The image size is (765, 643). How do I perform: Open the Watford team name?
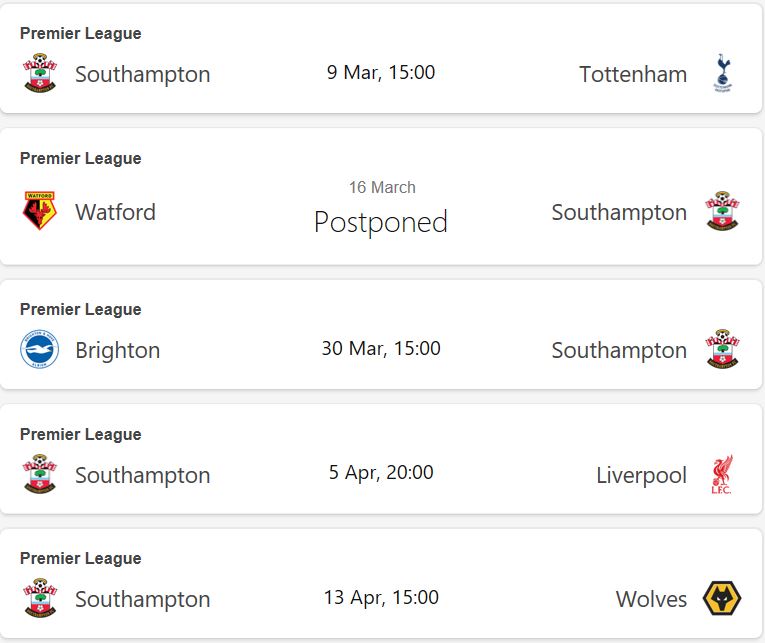point(115,212)
